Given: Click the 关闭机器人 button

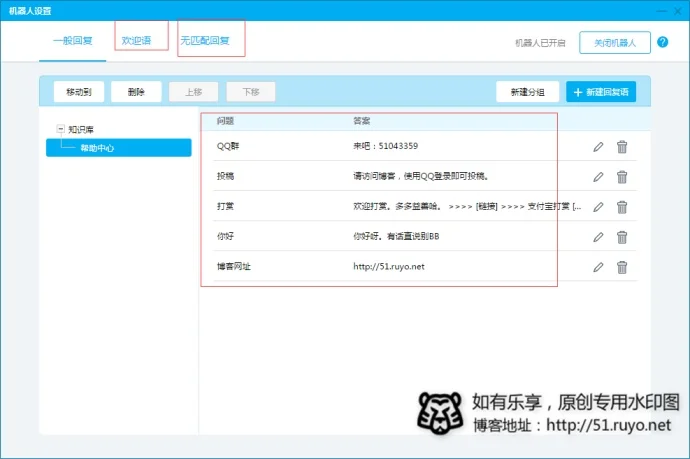Looking at the screenshot, I should point(615,43).
